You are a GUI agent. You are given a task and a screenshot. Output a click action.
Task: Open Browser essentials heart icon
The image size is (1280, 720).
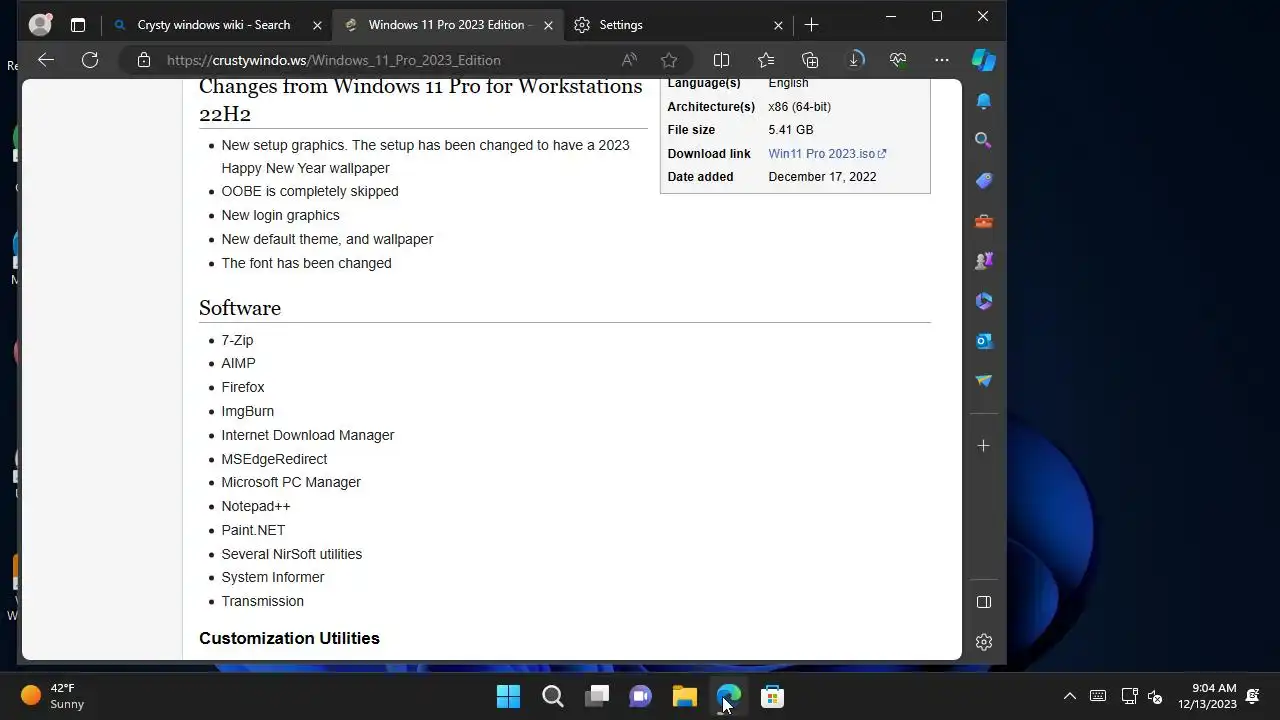click(x=898, y=60)
